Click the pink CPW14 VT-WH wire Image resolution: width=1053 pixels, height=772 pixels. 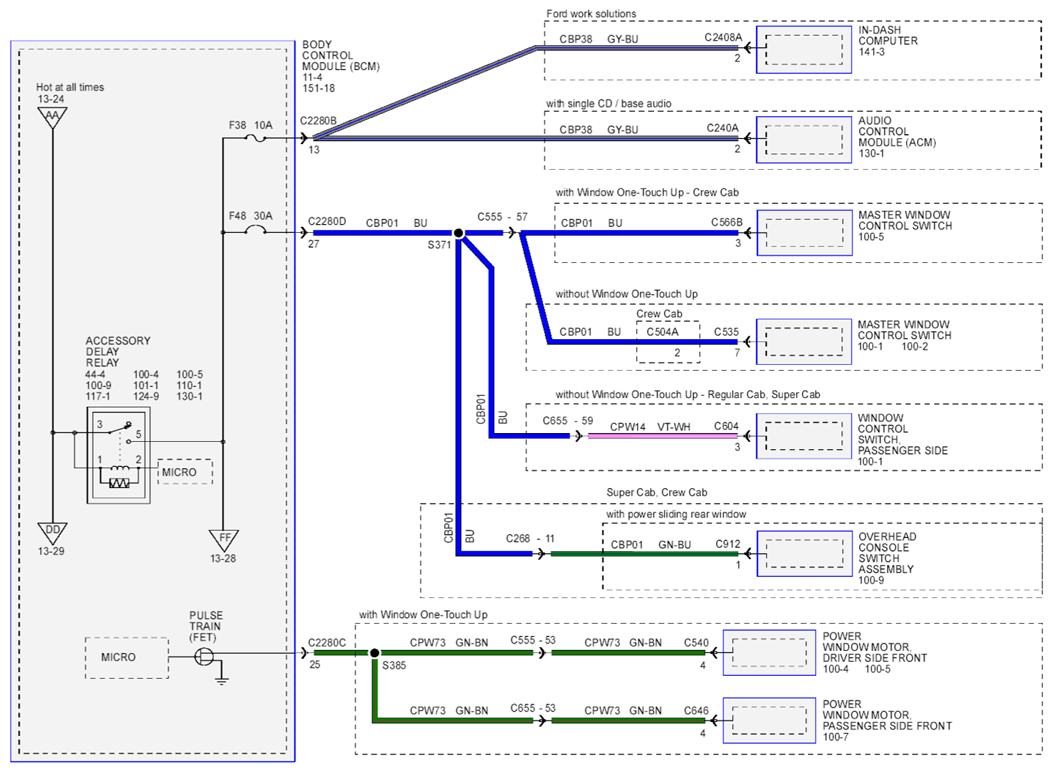pyautogui.click(x=663, y=436)
